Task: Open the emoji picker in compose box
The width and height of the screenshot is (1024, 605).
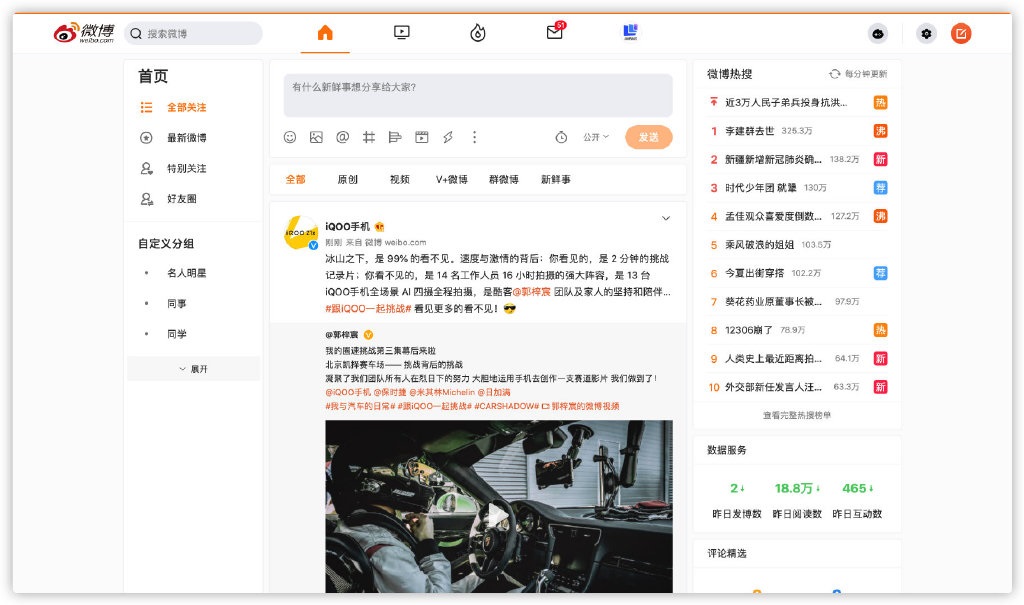Action: click(290, 137)
